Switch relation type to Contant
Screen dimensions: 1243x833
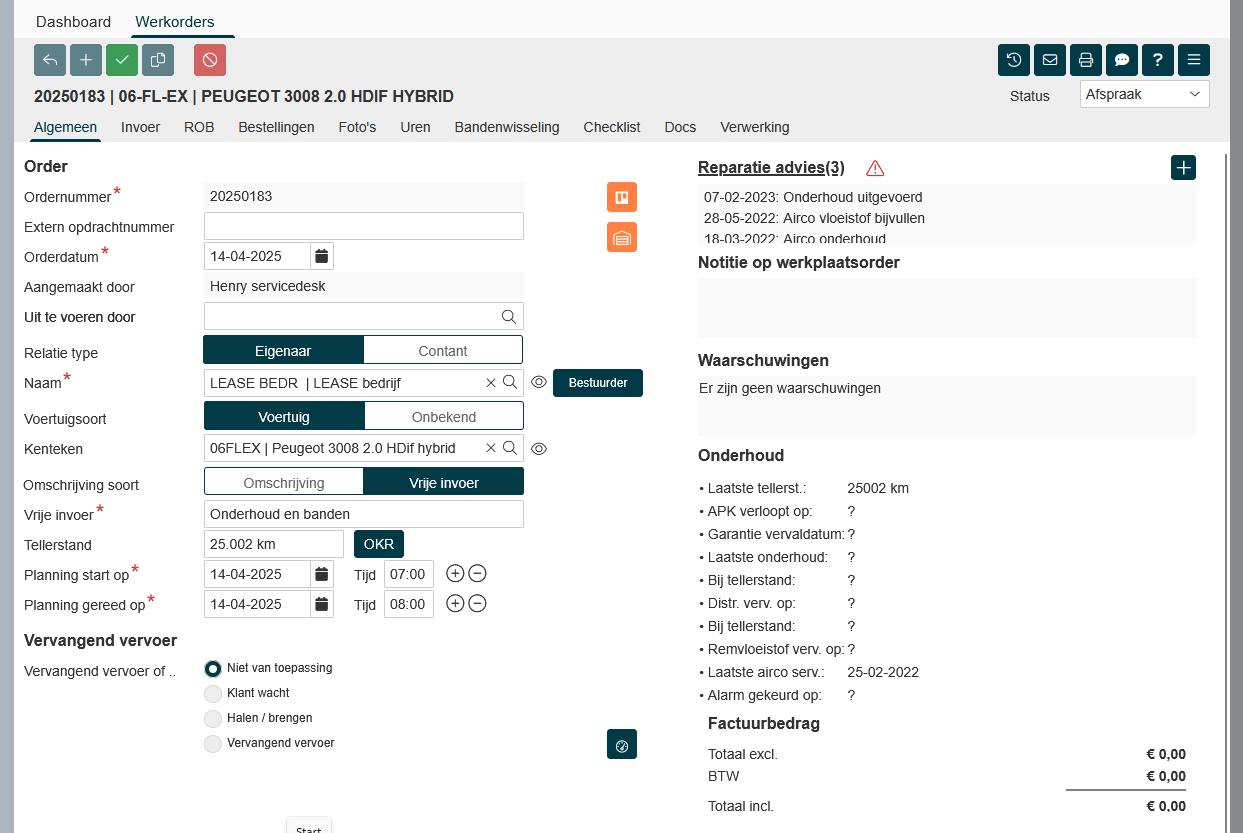(442, 351)
